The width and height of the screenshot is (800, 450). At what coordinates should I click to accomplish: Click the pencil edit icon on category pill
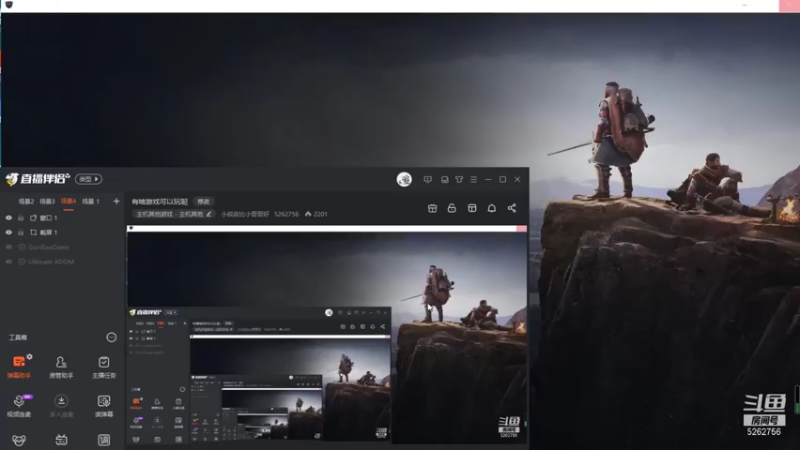[209, 214]
